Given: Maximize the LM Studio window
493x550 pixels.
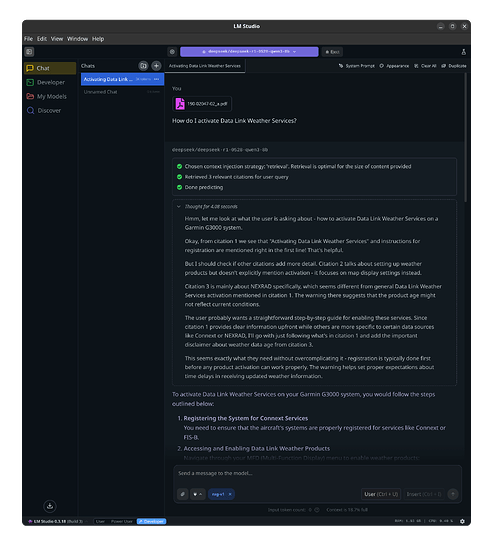Looking at the screenshot, I should point(453,26).
